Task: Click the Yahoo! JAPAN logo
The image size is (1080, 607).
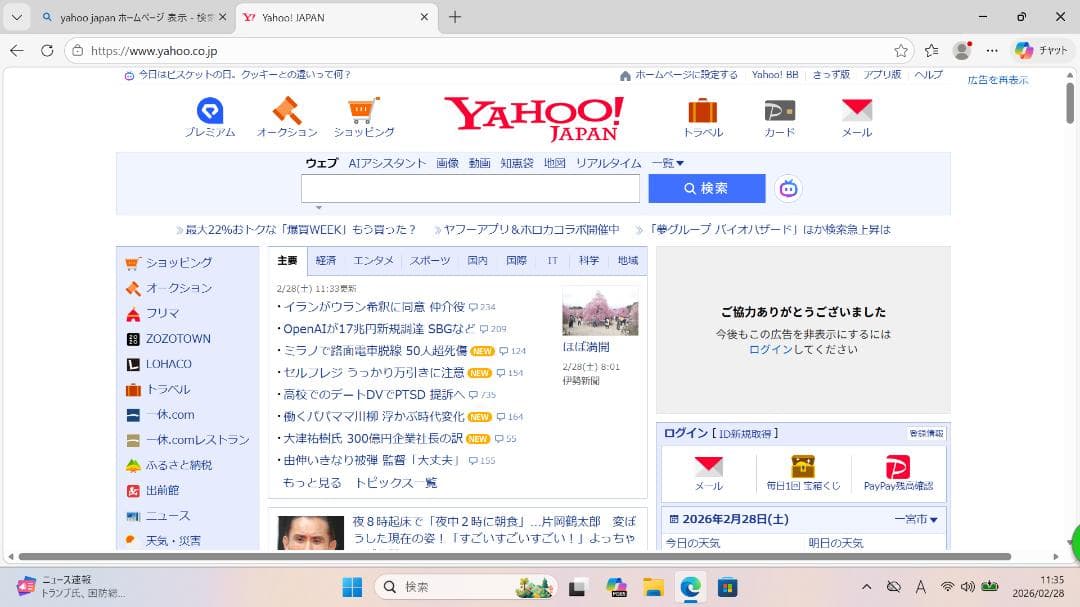Action: click(534, 119)
